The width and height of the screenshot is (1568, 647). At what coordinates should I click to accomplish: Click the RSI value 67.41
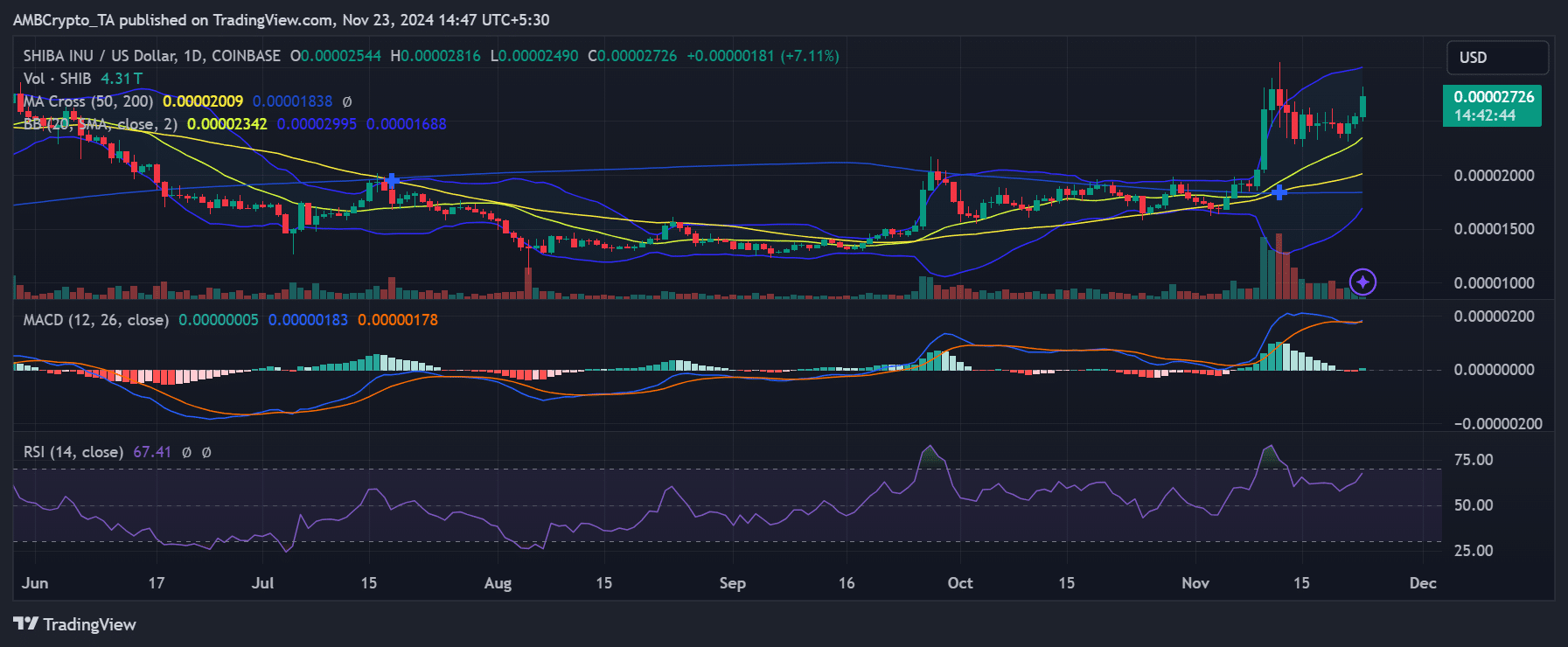click(x=152, y=452)
